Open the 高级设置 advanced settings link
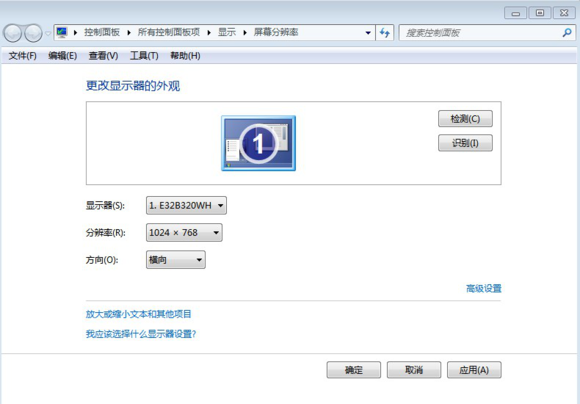The width and height of the screenshot is (580, 404). tap(484, 288)
